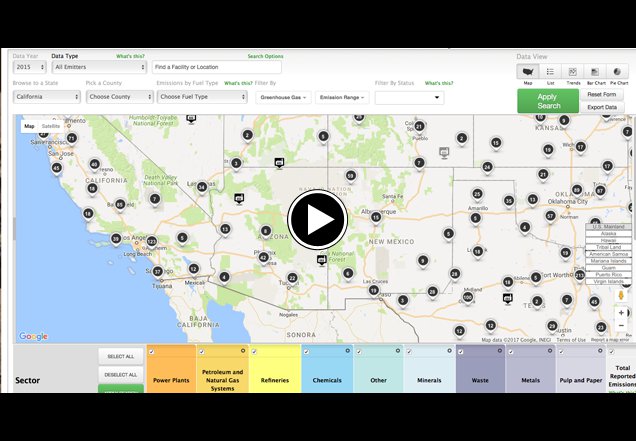
Task: Select the facility icon near Gila National Forest
Action: tap(322, 260)
